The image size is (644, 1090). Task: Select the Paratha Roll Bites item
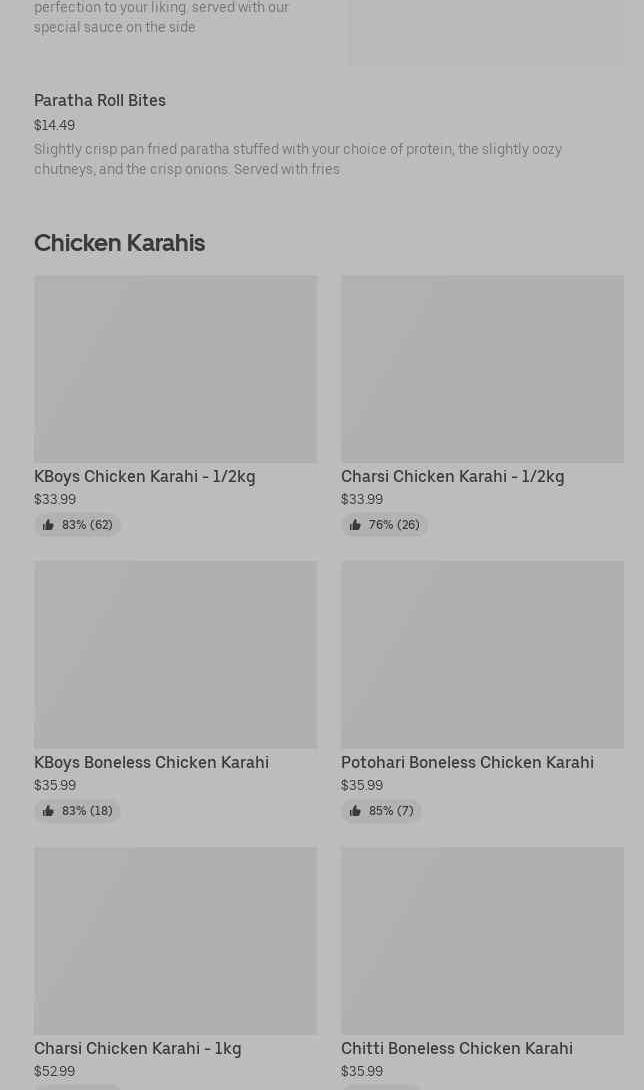coord(100,100)
